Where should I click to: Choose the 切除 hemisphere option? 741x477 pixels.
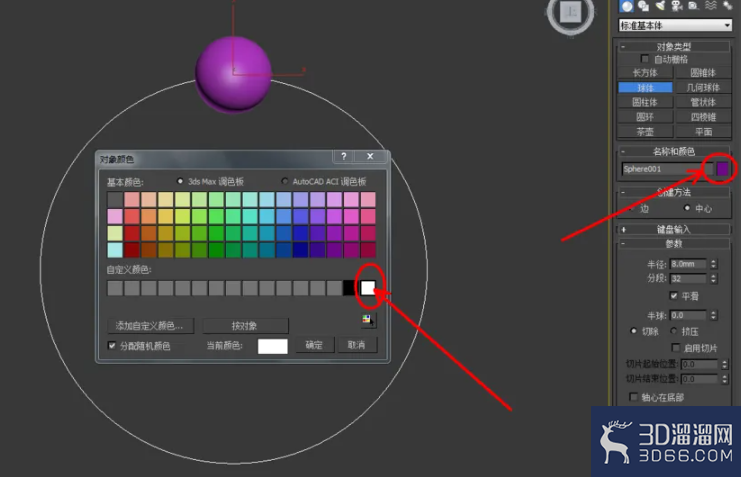(633, 331)
